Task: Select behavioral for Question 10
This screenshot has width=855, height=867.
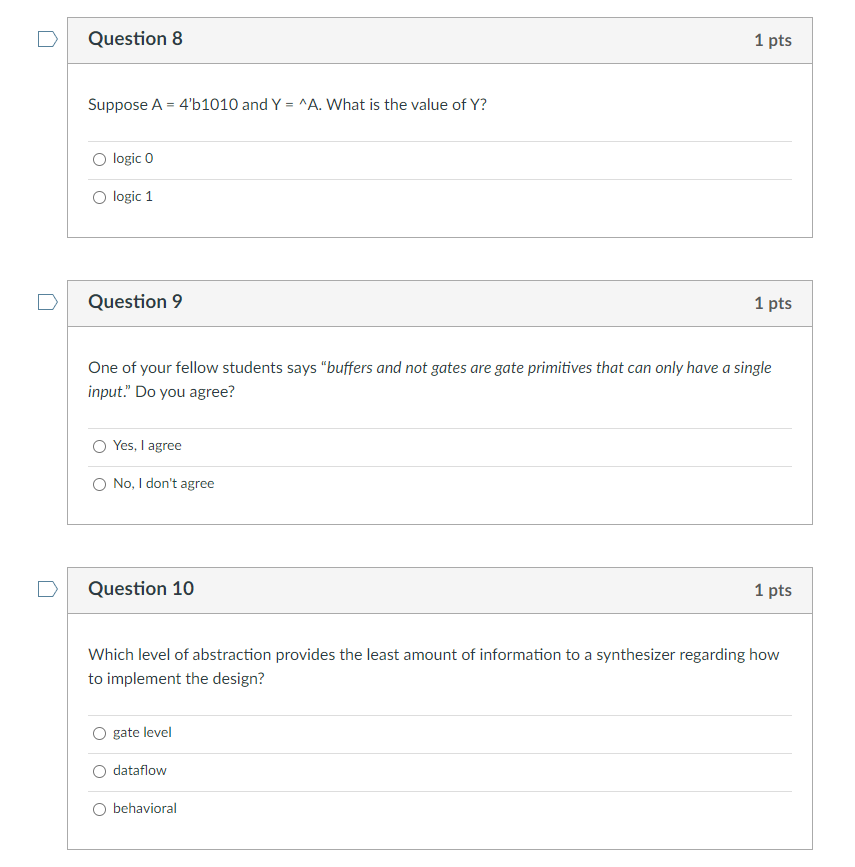Action: click(99, 809)
